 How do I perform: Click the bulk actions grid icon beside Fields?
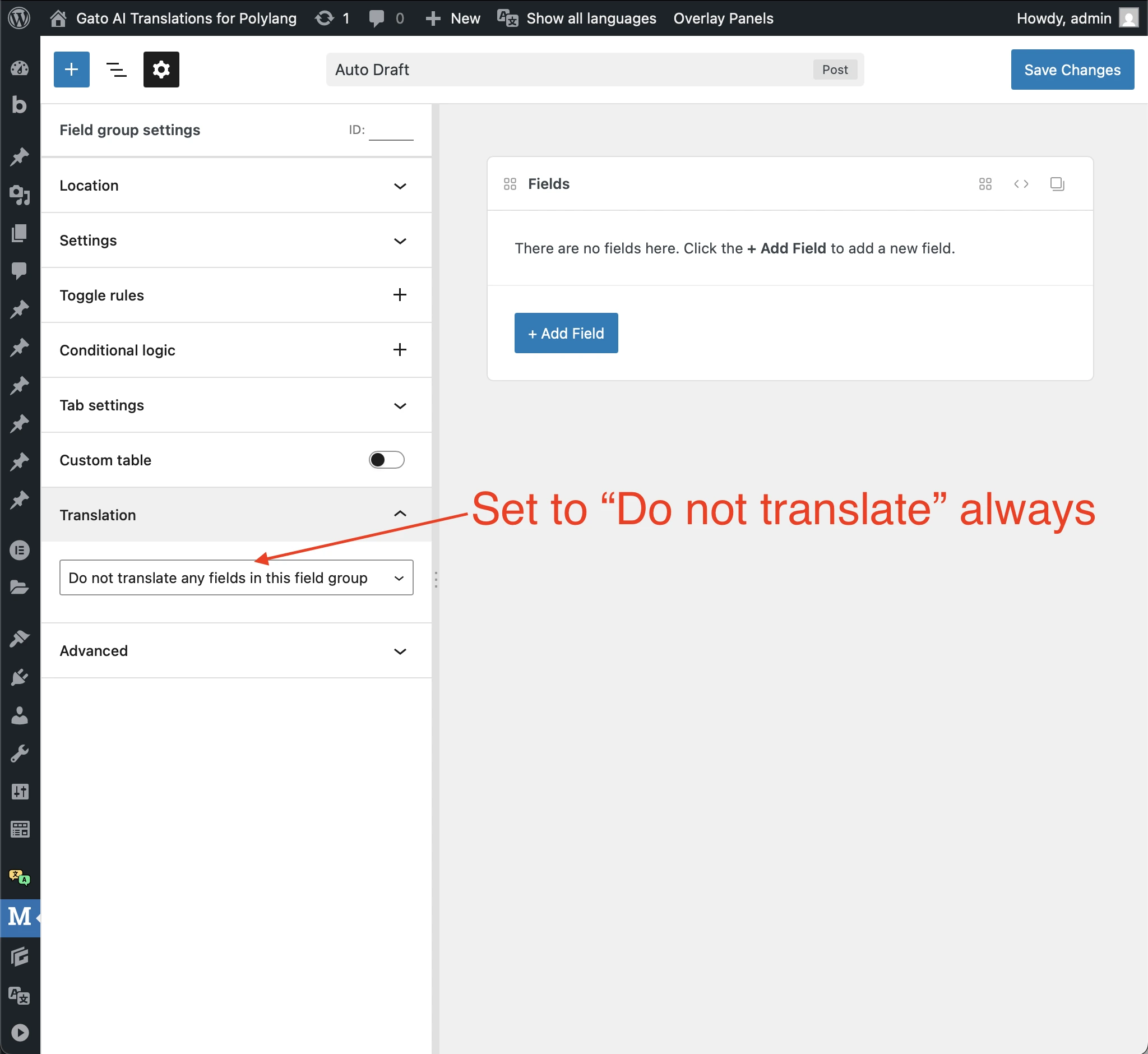point(985,184)
